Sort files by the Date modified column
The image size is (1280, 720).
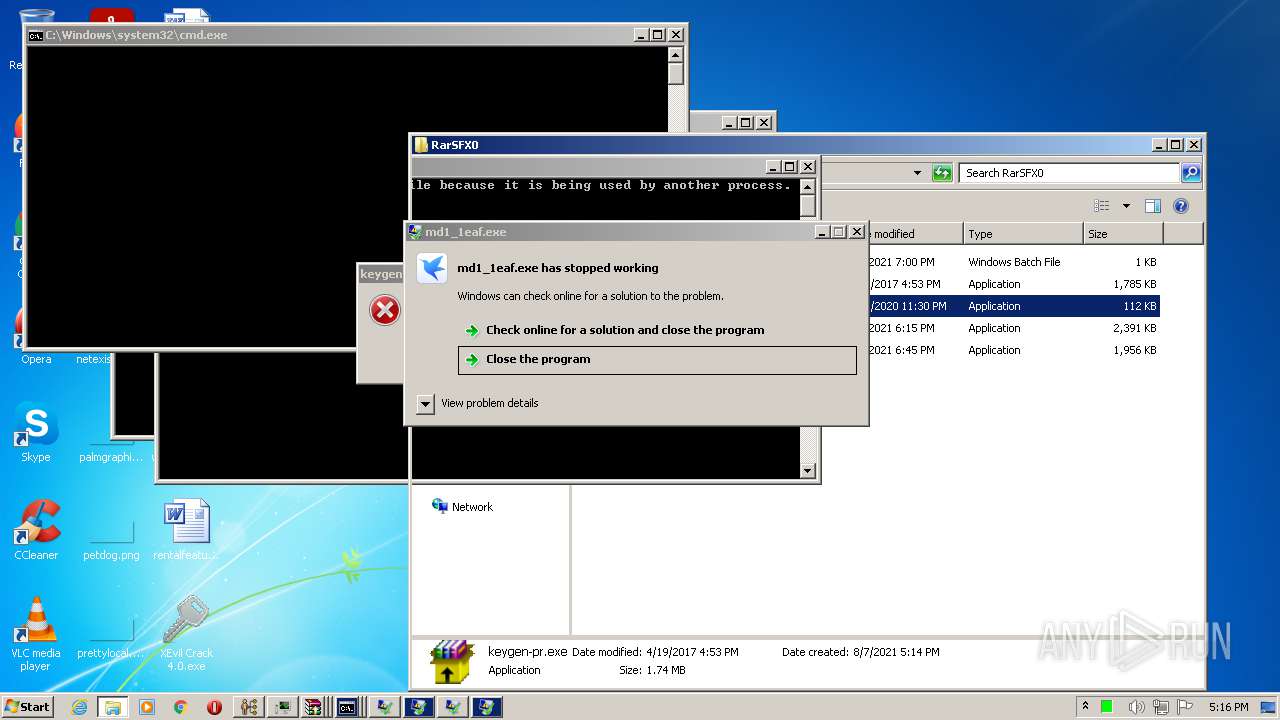pyautogui.click(x=915, y=234)
